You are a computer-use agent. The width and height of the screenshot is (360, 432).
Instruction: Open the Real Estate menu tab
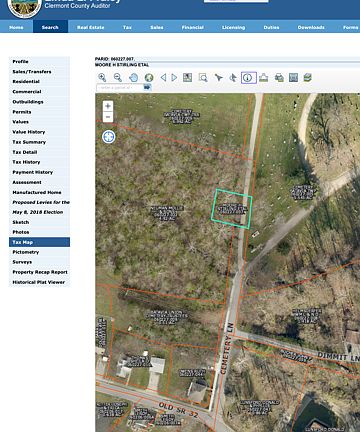(x=91, y=27)
